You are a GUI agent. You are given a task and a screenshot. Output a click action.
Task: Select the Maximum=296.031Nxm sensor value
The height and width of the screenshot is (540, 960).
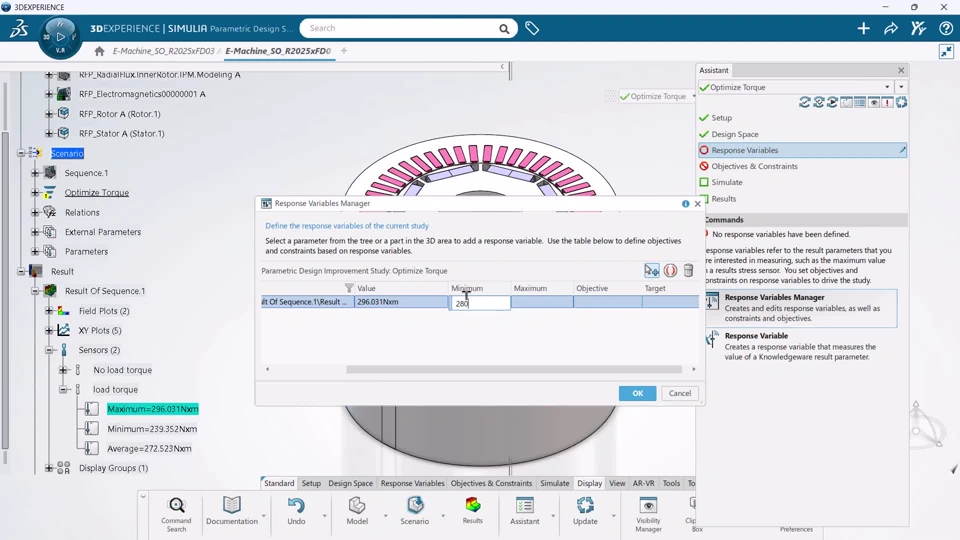pyautogui.click(x=152, y=409)
